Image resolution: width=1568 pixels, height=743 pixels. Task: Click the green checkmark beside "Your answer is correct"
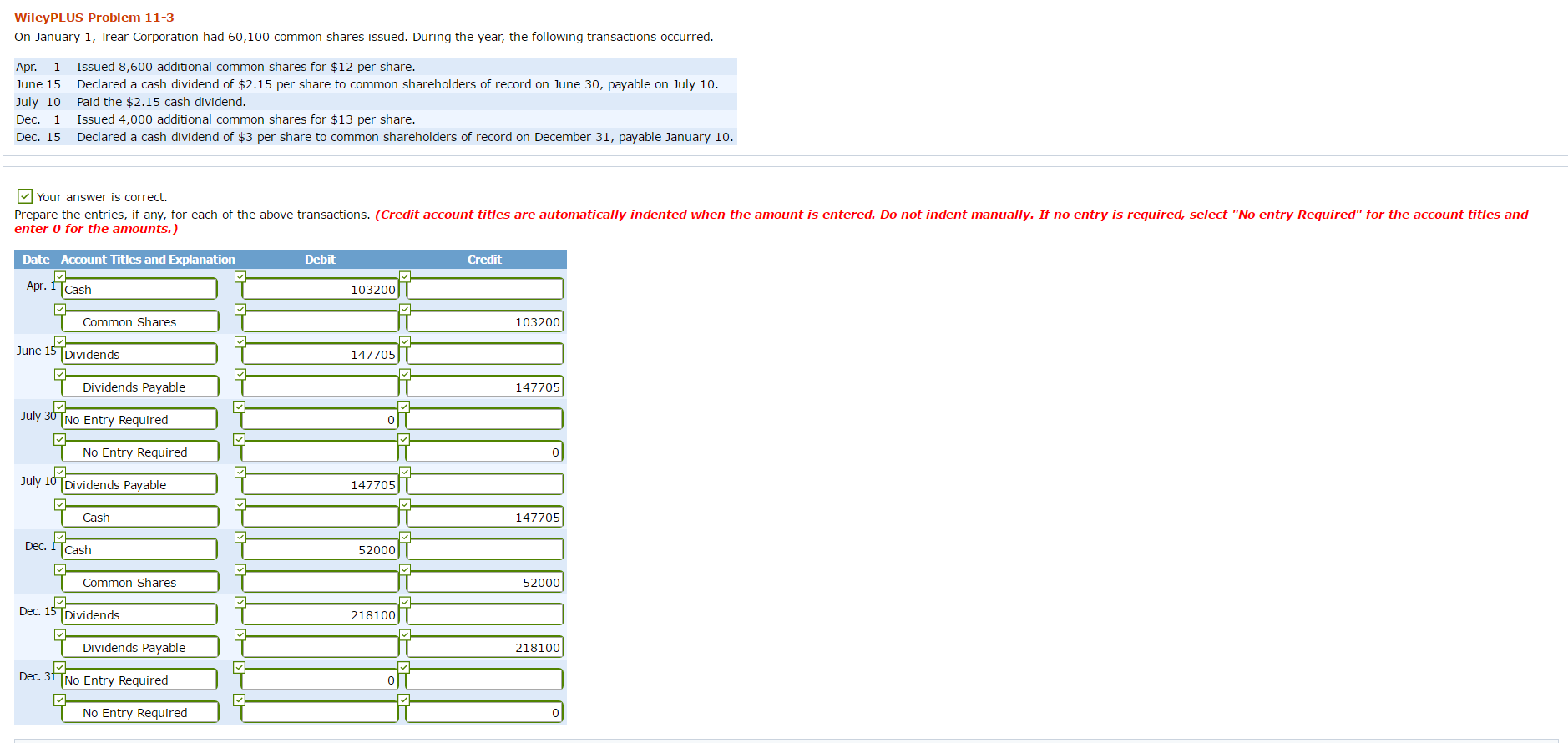pyautogui.click(x=25, y=196)
